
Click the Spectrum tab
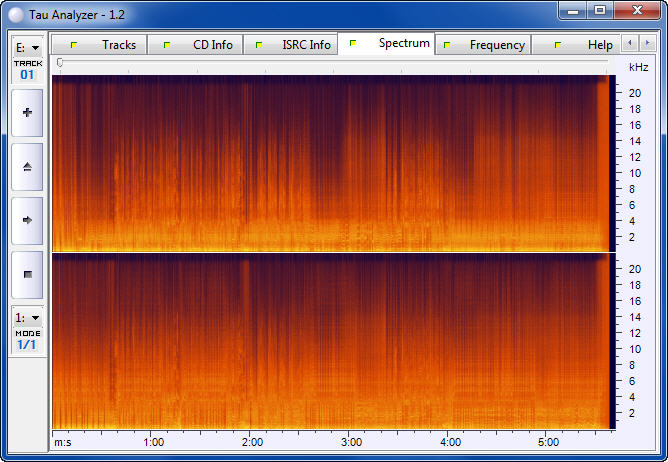coord(403,43)
